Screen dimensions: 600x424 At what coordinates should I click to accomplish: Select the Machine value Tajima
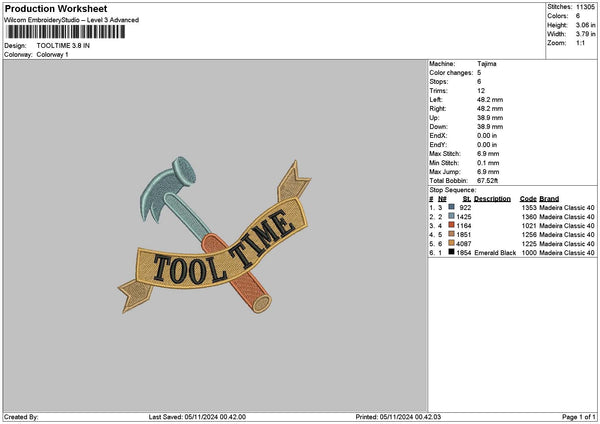pyautogui.click(x=488, y=64)
